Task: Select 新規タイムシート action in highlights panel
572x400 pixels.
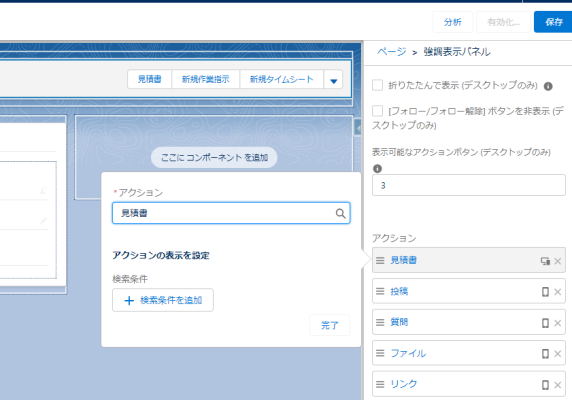Action: (x=281, y=79)
